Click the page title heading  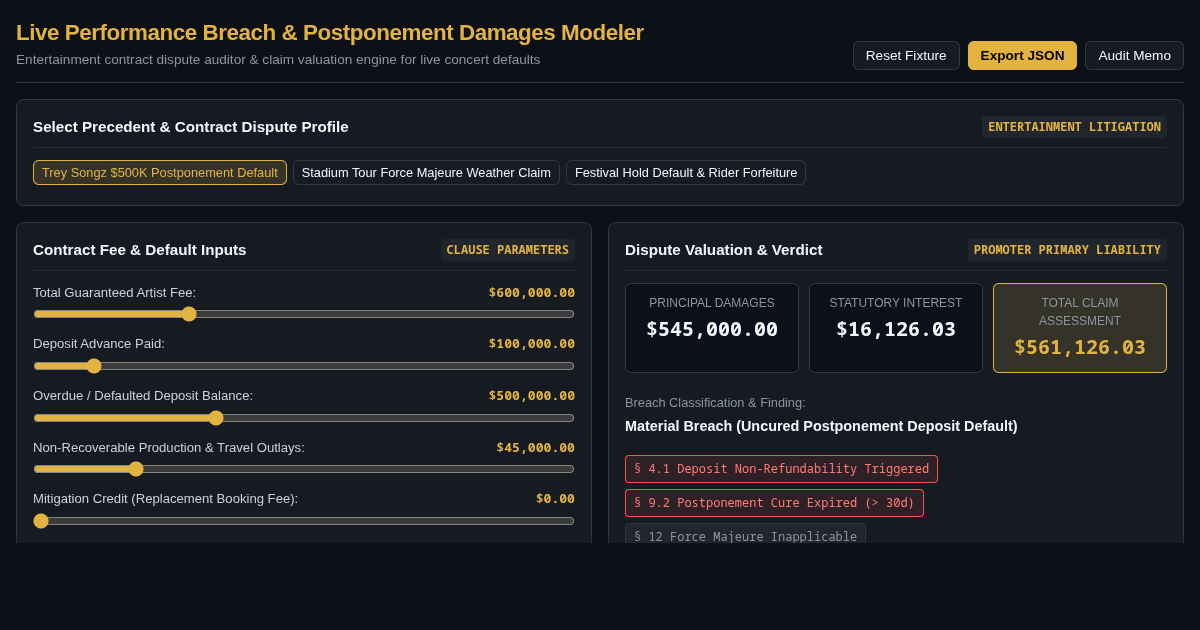(x=330, y=33)
